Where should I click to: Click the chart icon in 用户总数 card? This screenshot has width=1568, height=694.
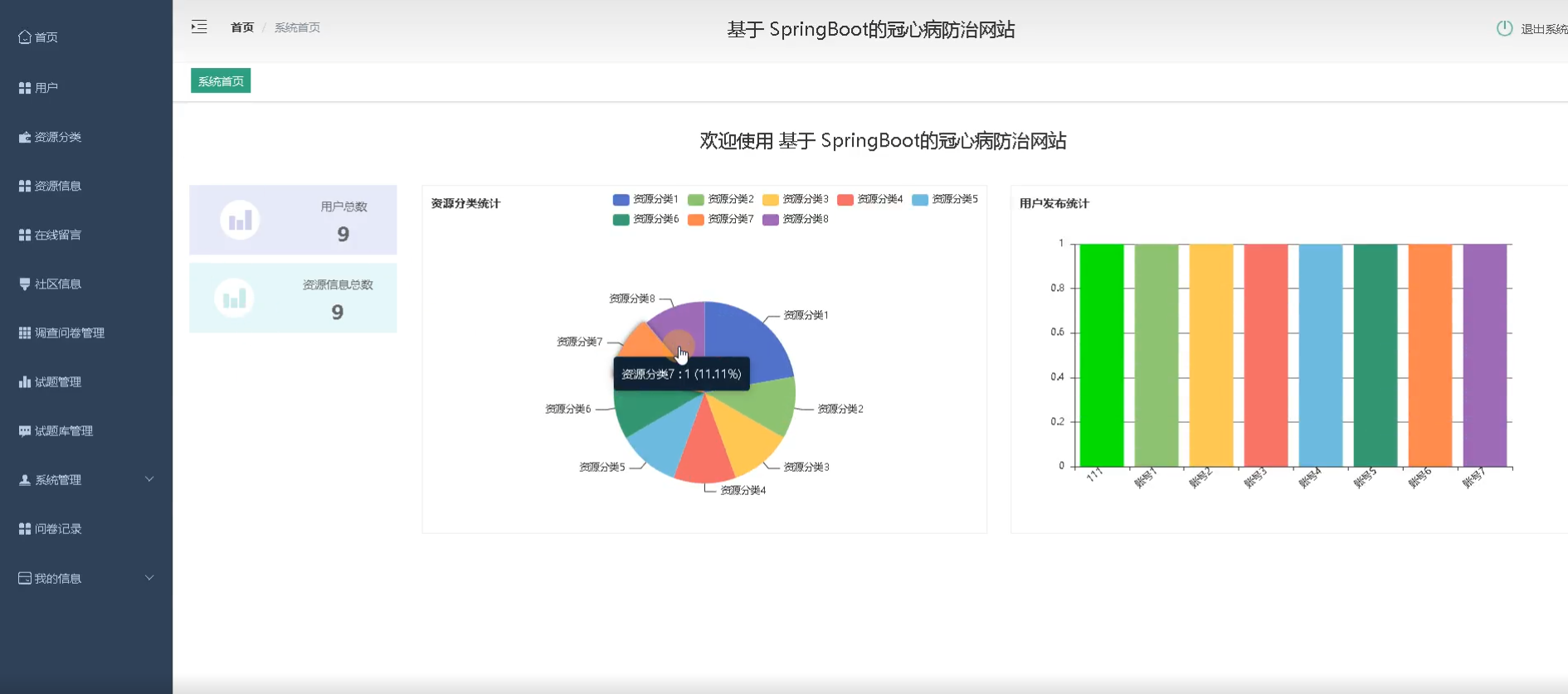[240, 220]
